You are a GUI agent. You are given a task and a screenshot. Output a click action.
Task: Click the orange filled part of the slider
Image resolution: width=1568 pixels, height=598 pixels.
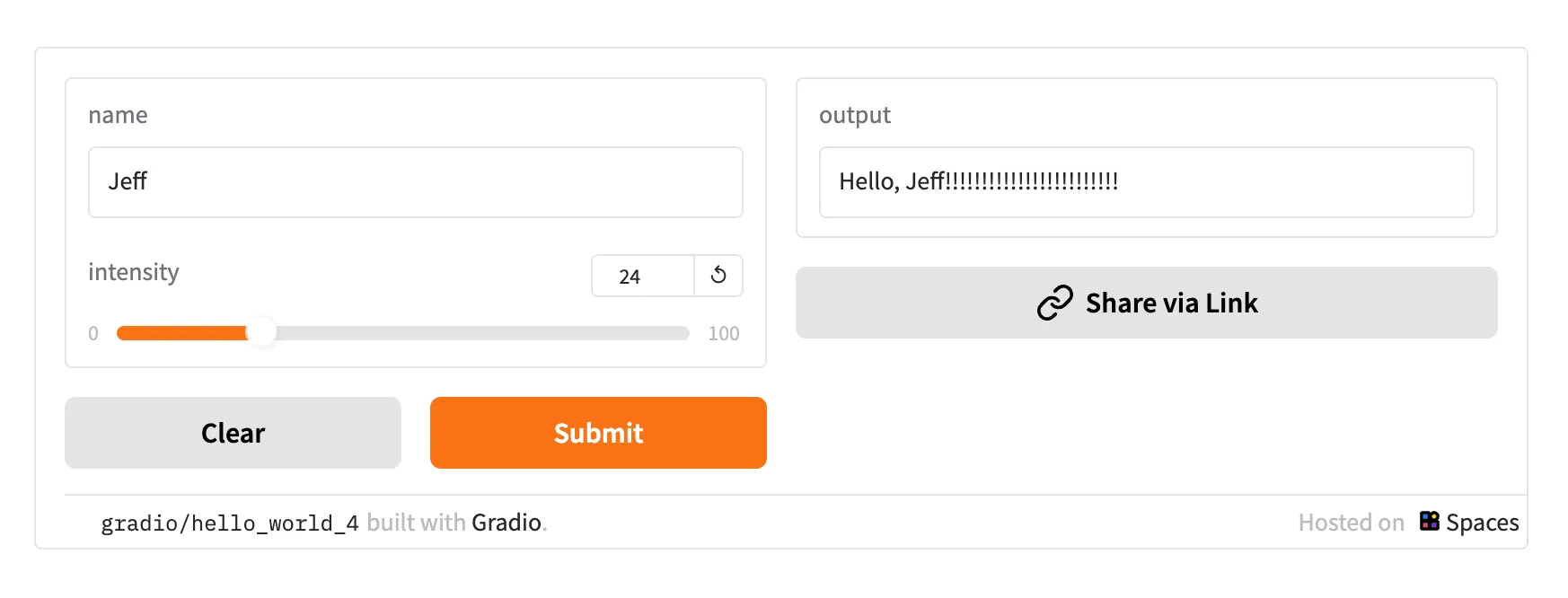click(182, 333)
